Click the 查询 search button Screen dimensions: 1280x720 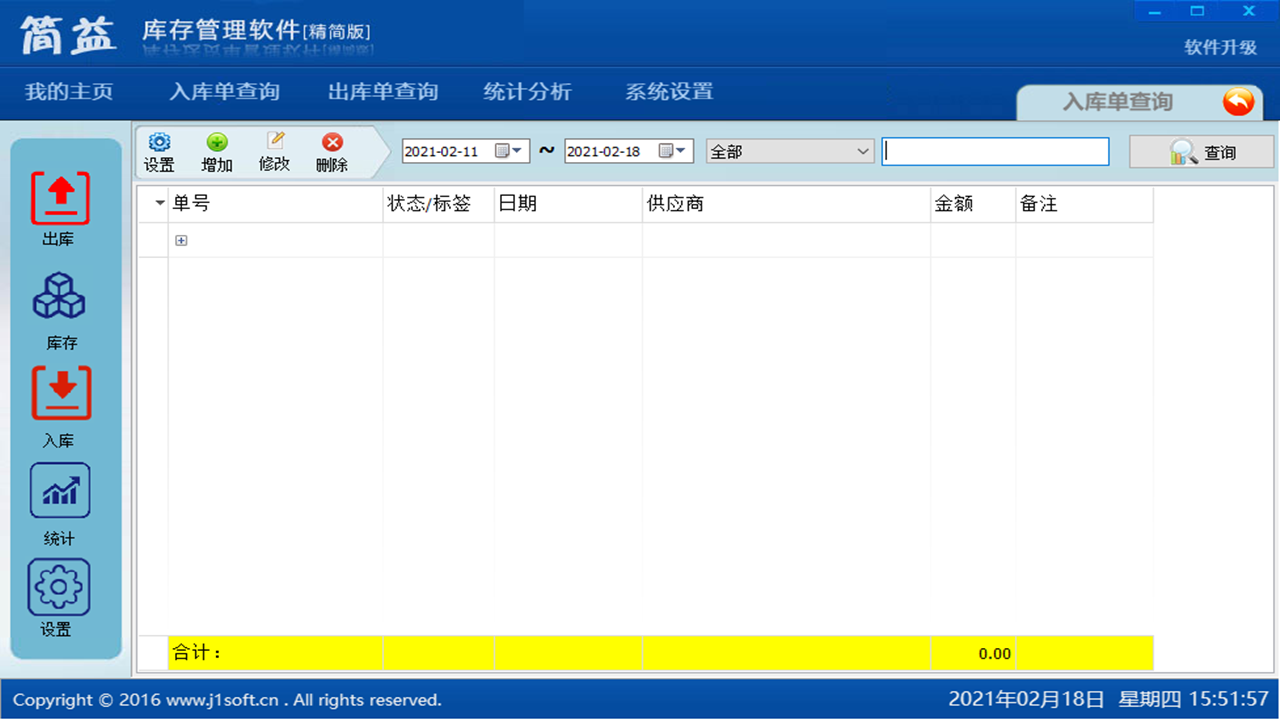(x=1200, y=151)
